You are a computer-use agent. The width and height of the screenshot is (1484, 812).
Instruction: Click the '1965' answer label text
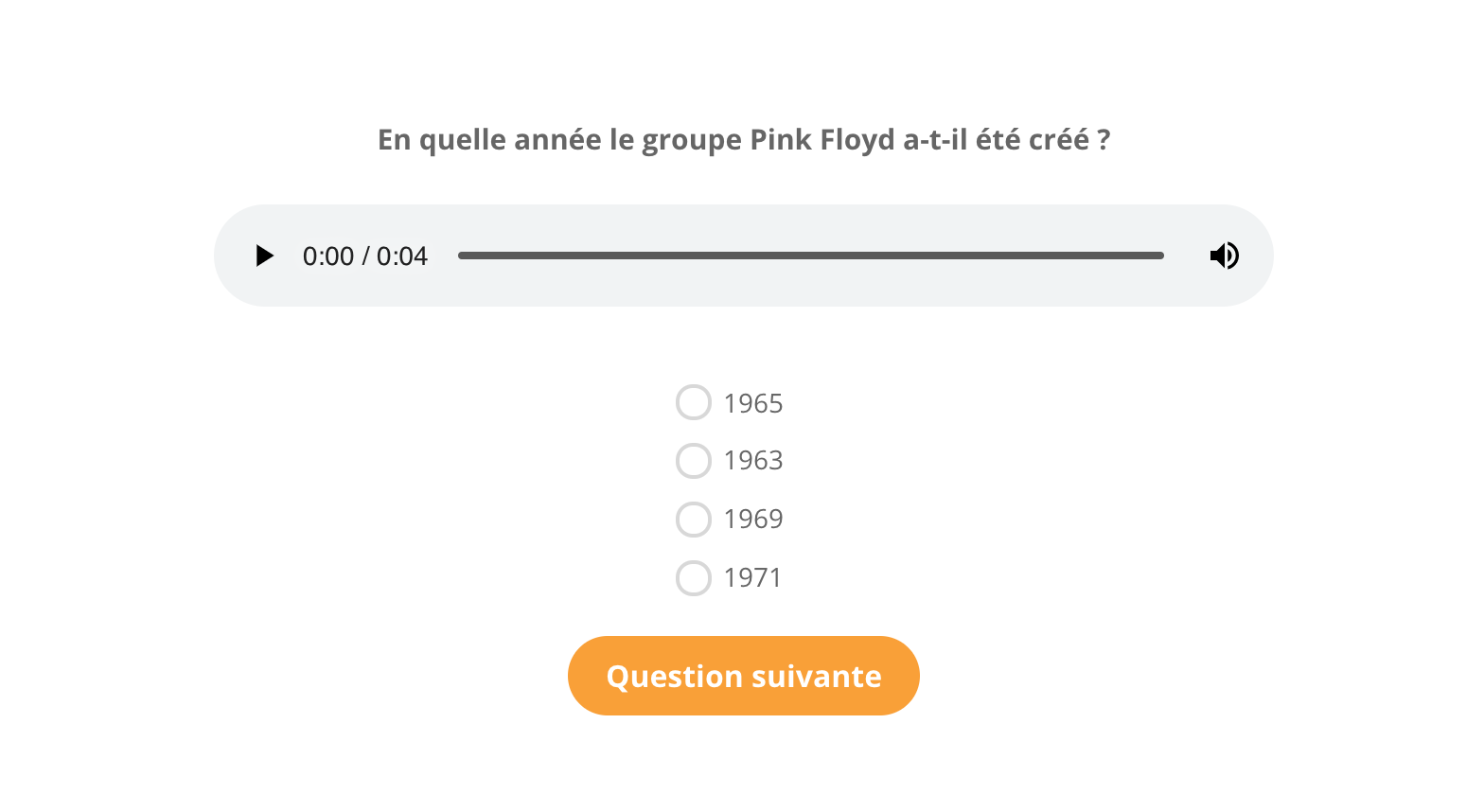[753, 403]
